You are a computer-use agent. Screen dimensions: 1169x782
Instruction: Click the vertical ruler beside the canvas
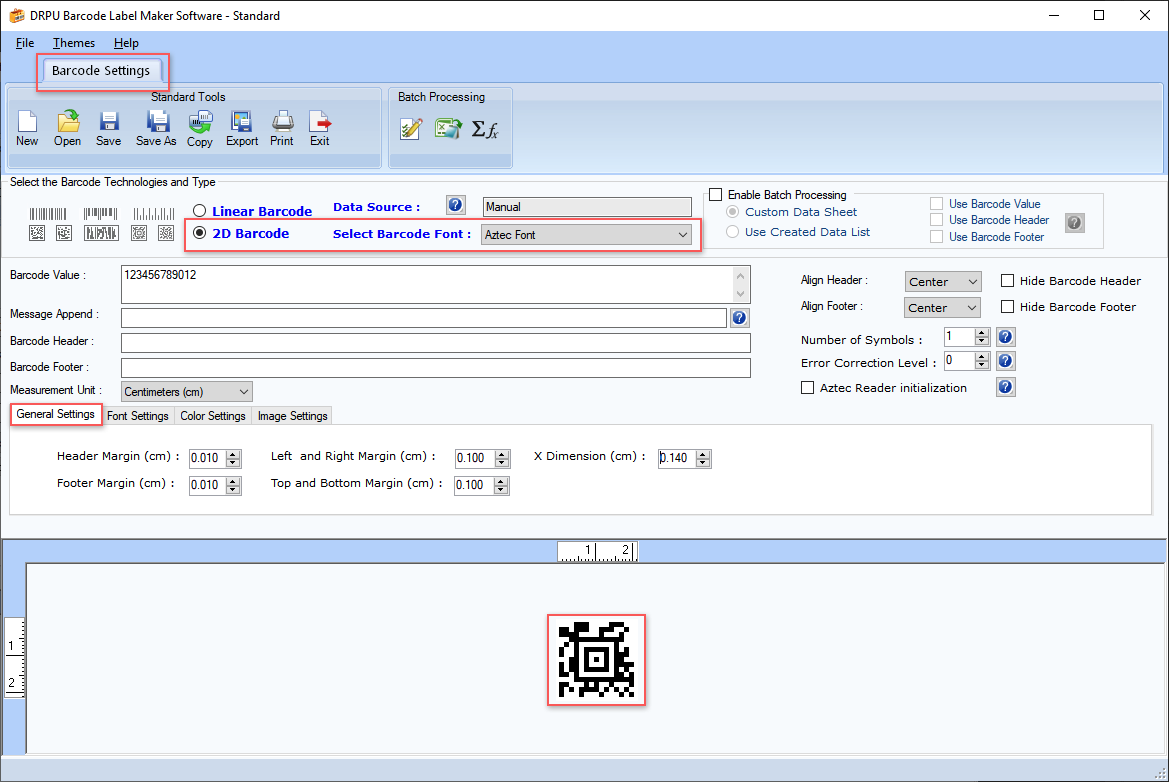click(x=14, y=658)
